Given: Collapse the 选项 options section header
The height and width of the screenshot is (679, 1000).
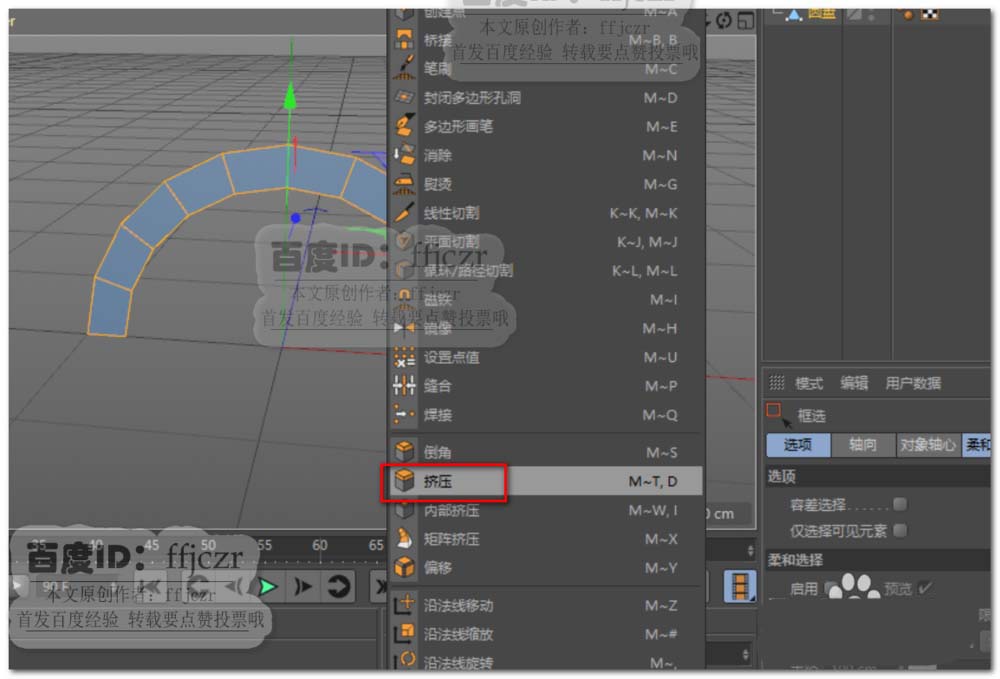Looking at the screenshot, I should click(x=878, y=476).
